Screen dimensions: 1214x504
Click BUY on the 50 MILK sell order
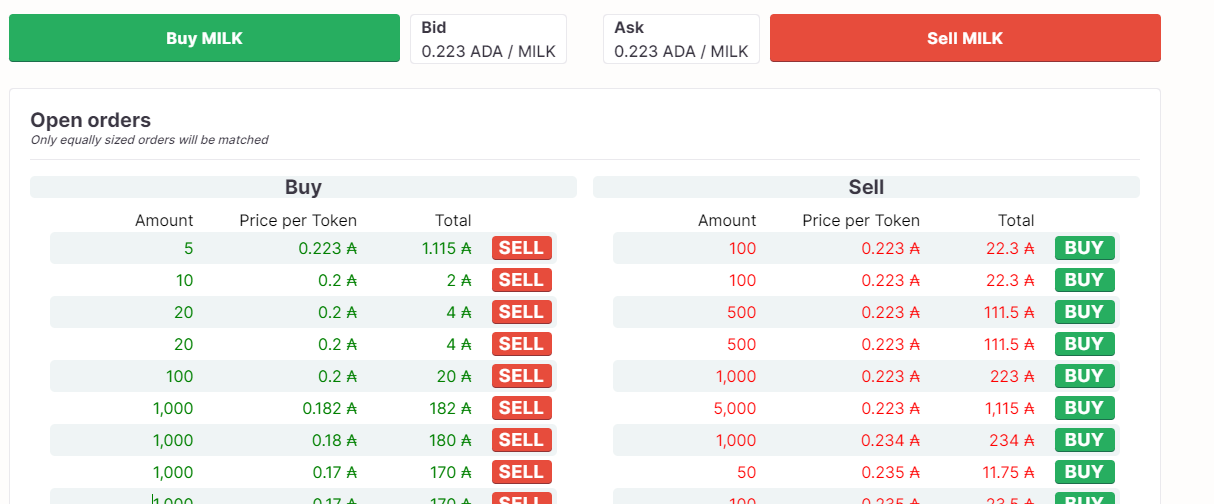click(1084, 472)
